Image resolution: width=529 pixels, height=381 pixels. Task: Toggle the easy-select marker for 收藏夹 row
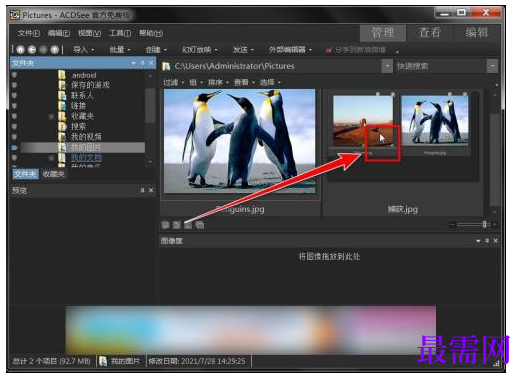[15, 116]
